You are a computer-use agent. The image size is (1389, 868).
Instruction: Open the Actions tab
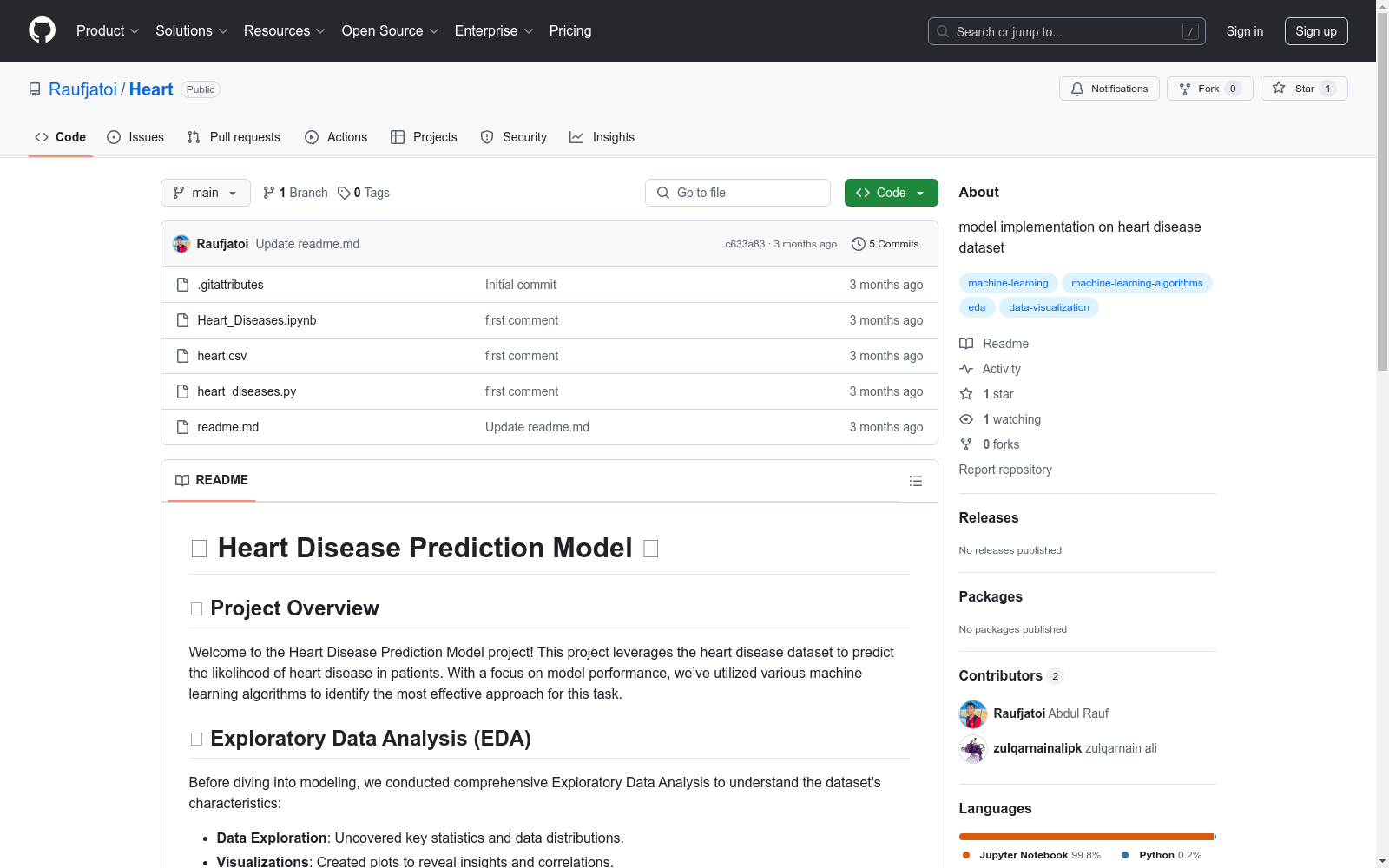pos(336,137)
